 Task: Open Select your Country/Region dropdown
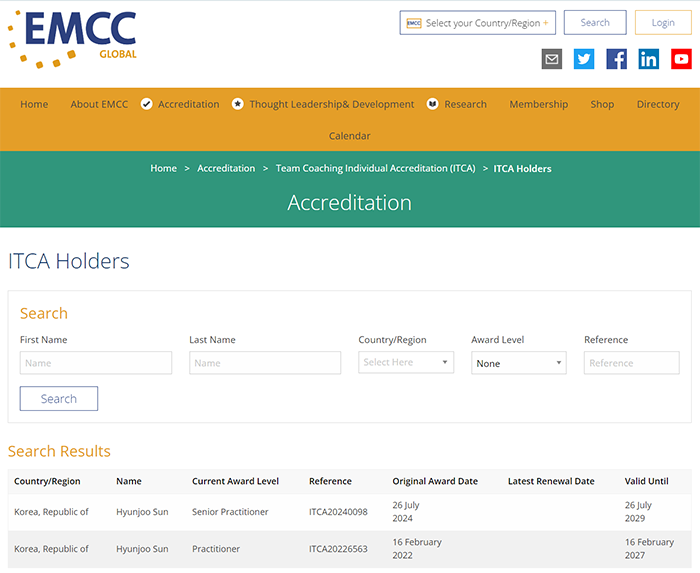[x=478, y=23]
